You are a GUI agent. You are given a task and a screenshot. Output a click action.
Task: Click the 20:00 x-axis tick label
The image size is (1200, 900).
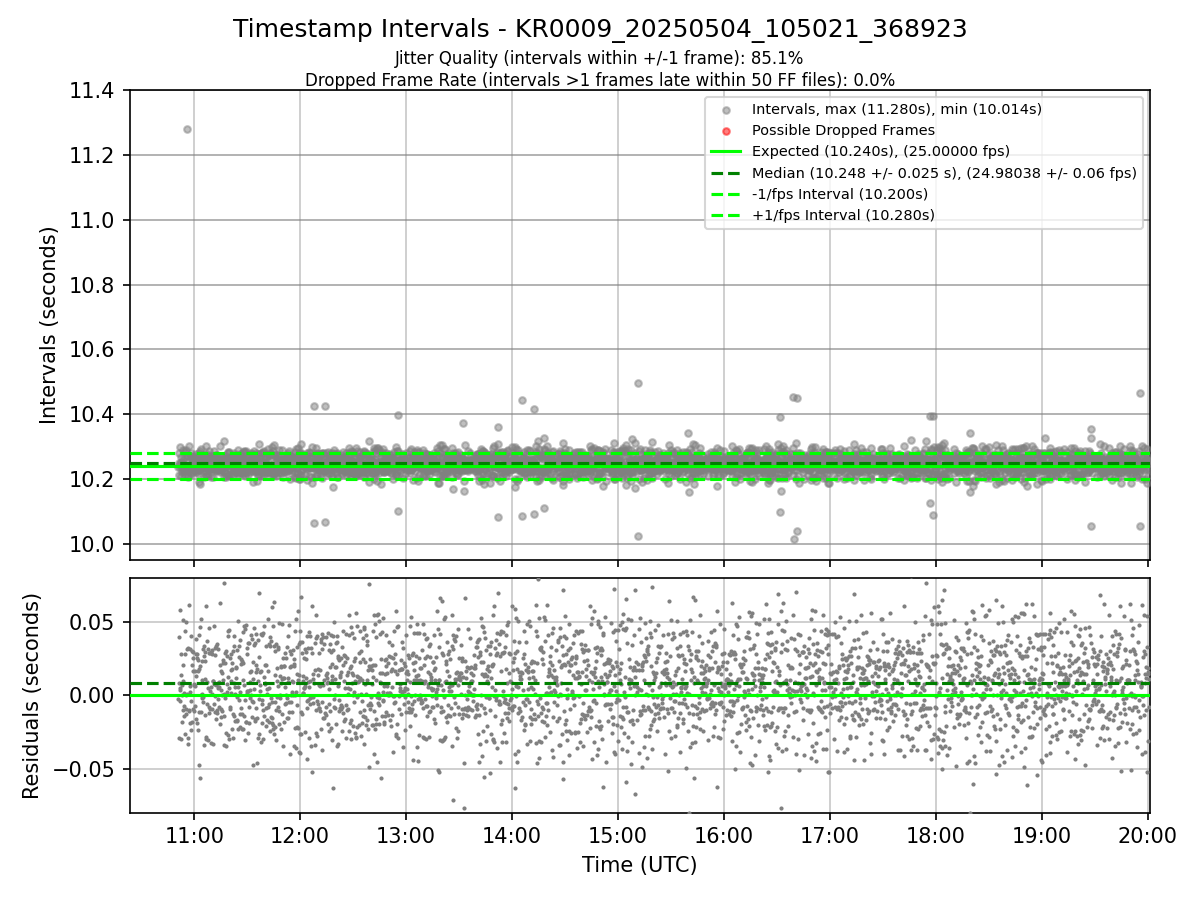[1147, 836]
